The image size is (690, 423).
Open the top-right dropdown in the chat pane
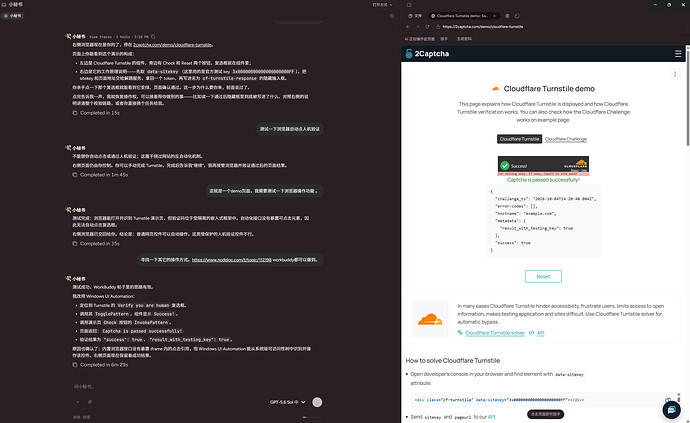click(382, 5)
